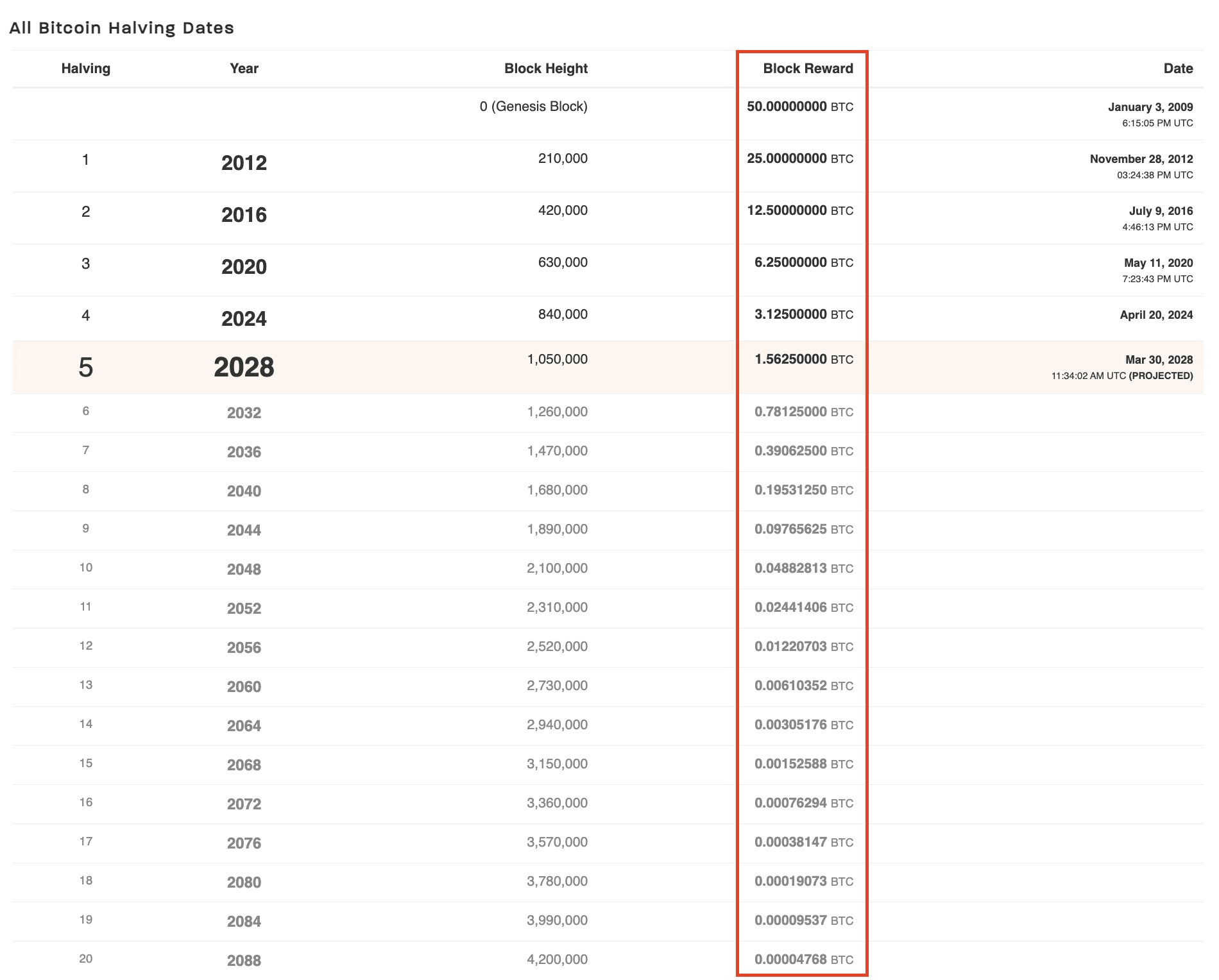Viewport: 1219px width, 980px height.
Task: Click the year 2032 cell
Action: [244, 413]
